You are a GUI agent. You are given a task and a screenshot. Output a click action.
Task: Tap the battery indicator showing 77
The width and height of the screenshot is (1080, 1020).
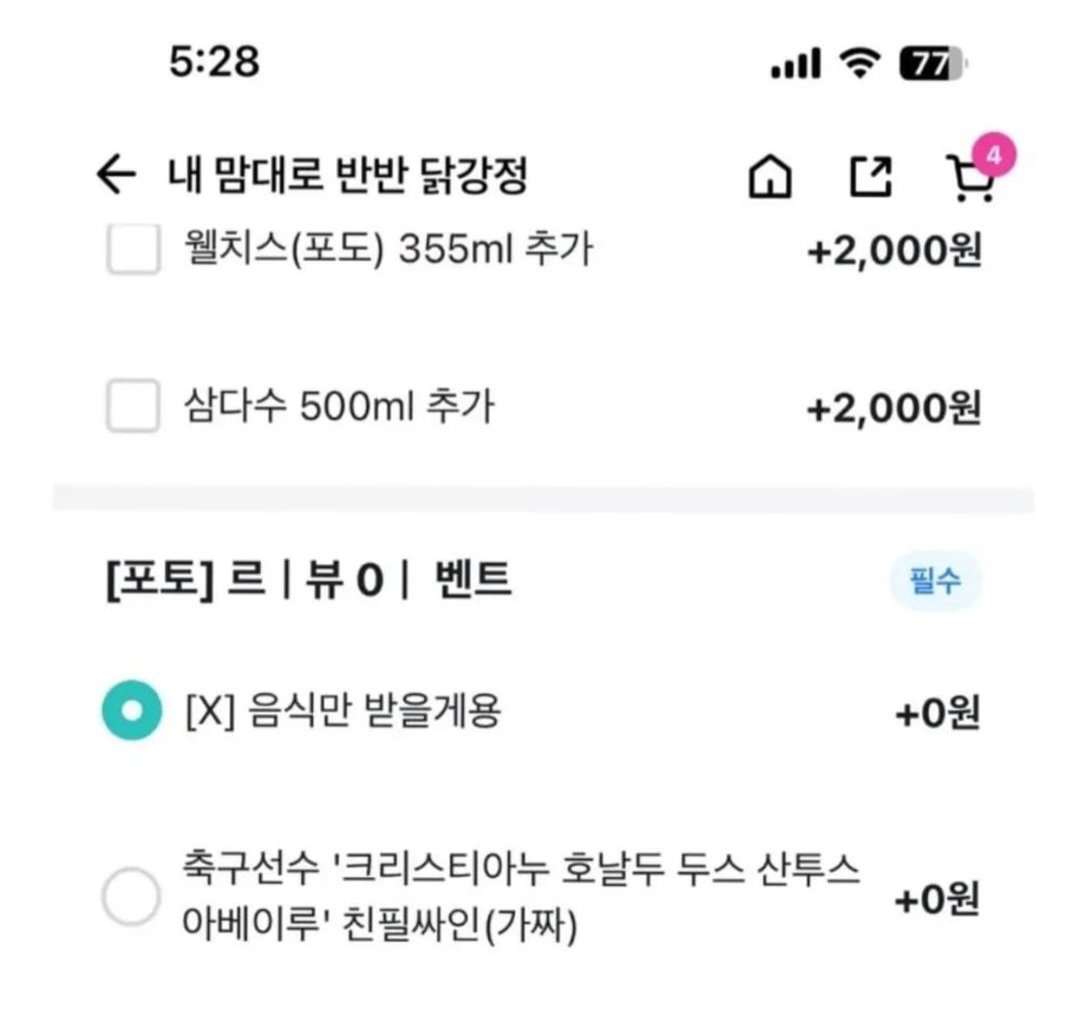pos(928,63)
